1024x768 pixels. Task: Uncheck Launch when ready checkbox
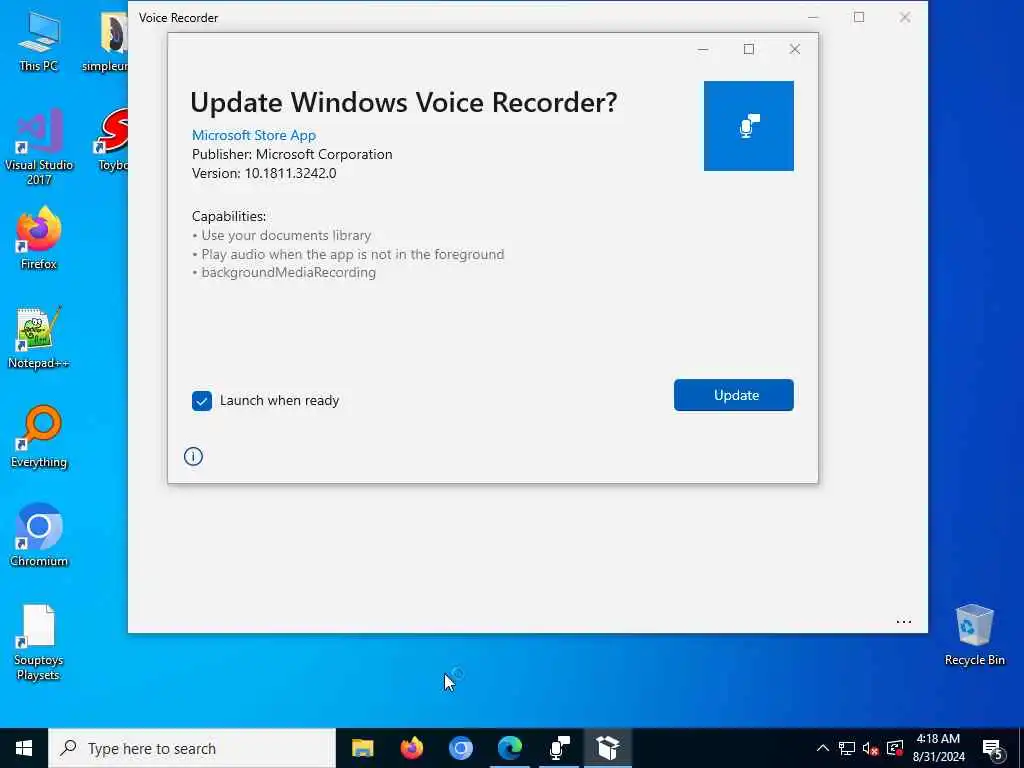coord(202,400)
